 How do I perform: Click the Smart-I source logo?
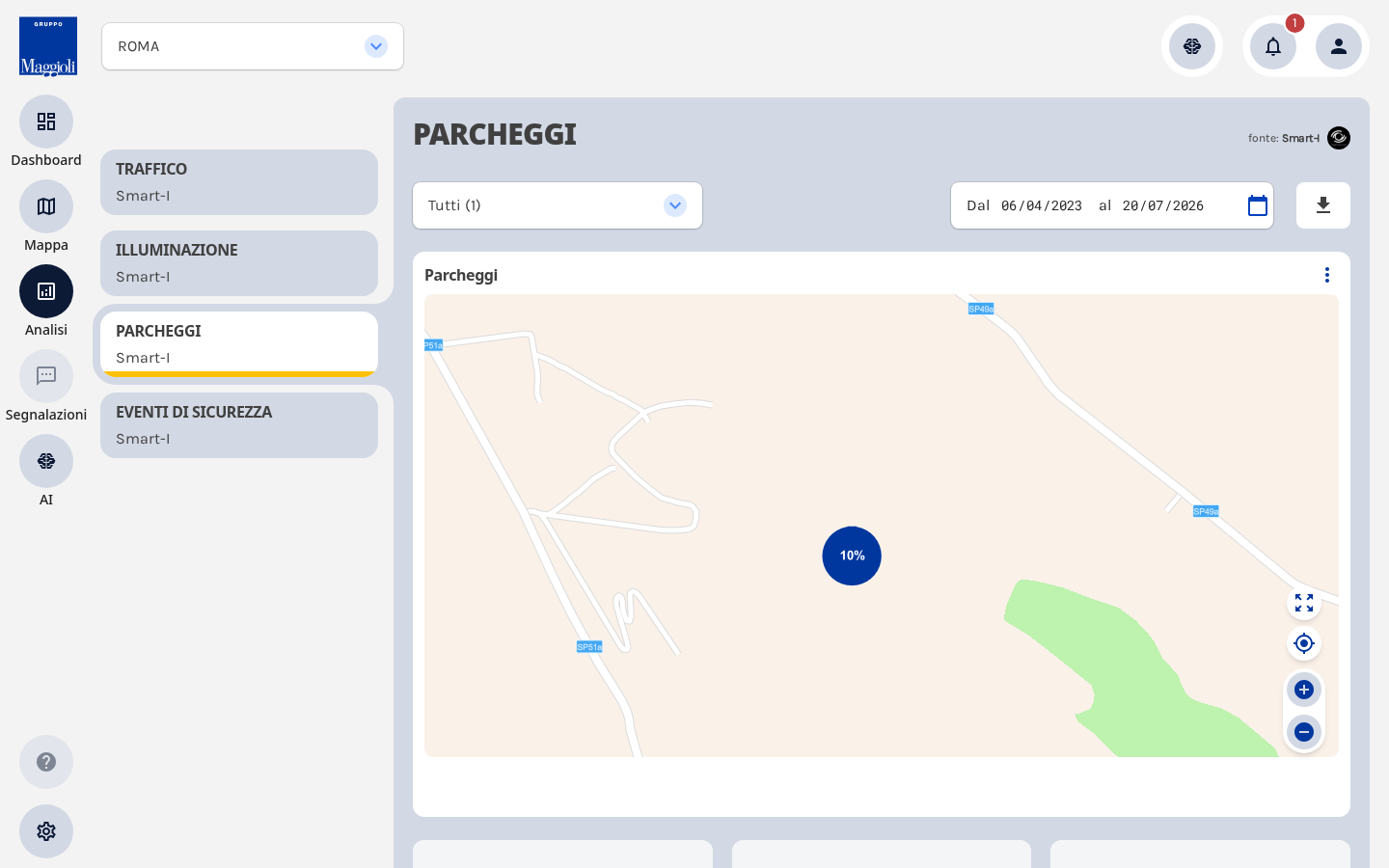[1339, 138]
